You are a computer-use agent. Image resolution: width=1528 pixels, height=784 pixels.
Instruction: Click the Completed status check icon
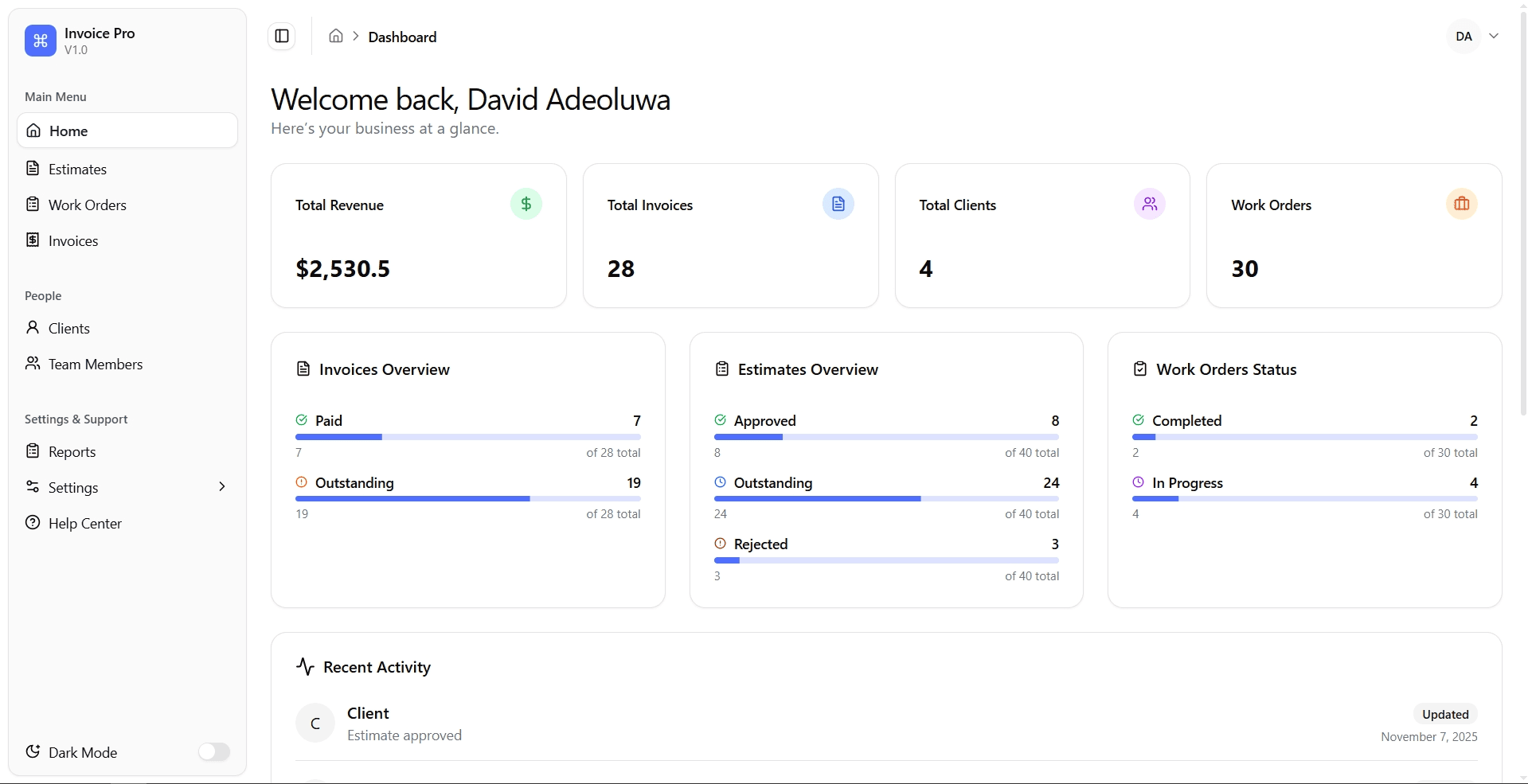[1139, 419]
